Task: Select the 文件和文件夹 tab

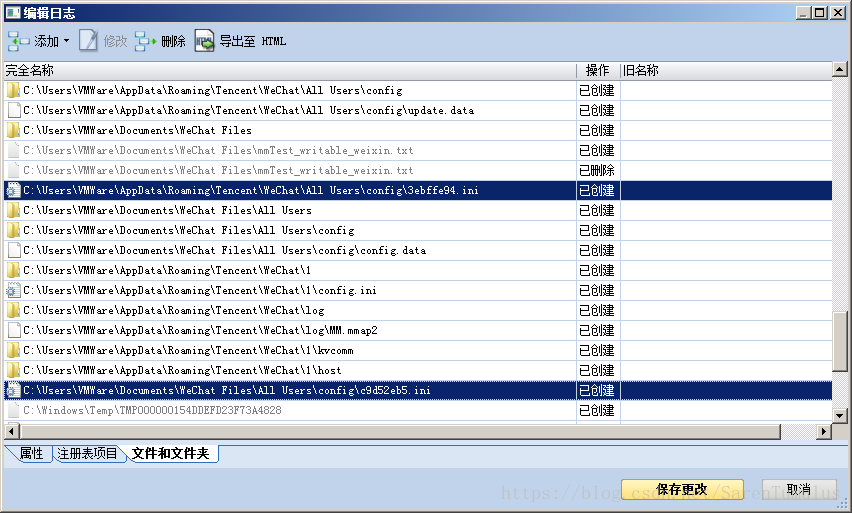Action: click(x=171, y=453)
